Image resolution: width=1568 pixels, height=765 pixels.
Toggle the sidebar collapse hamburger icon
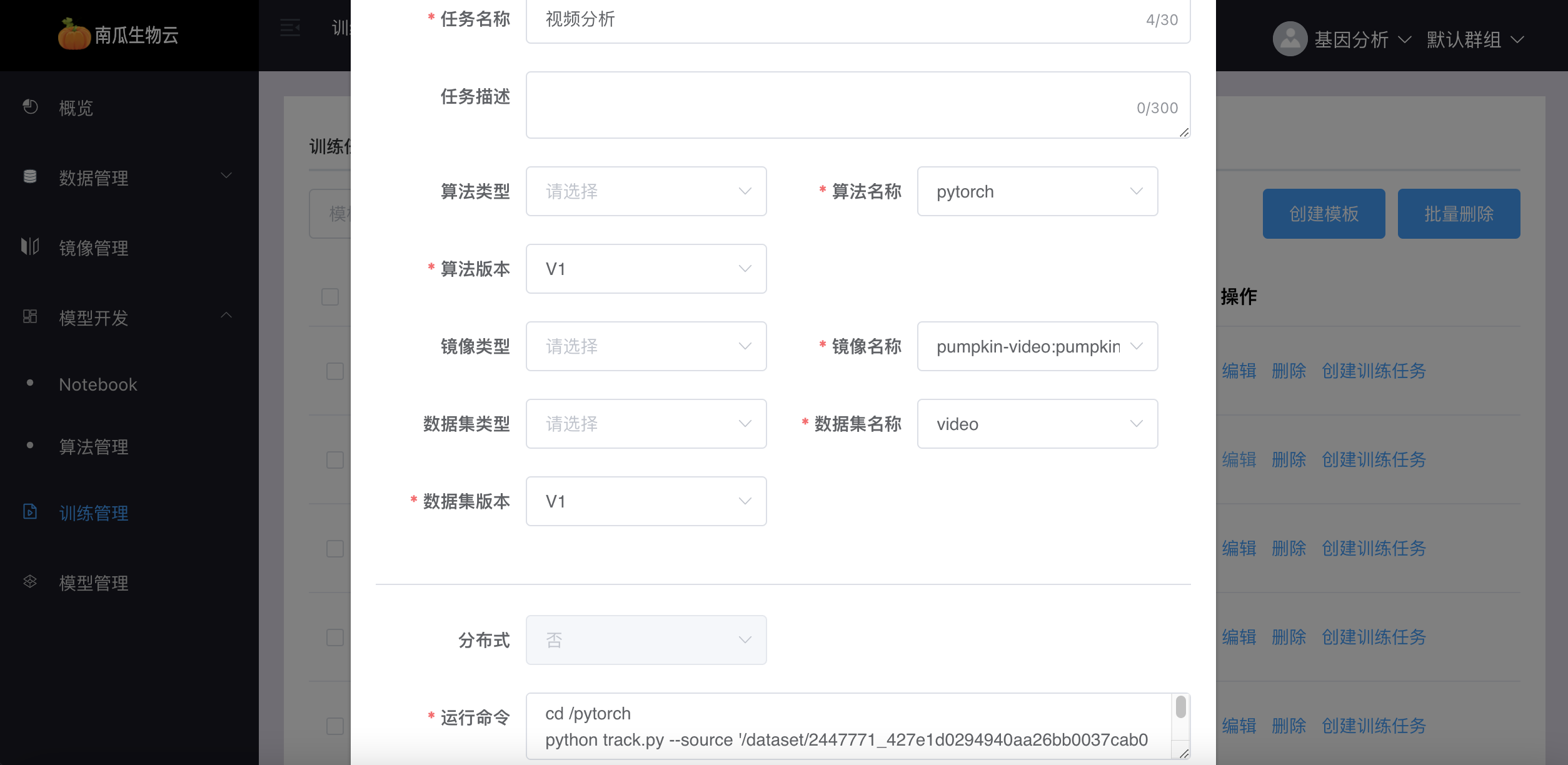tap(289, 27)
